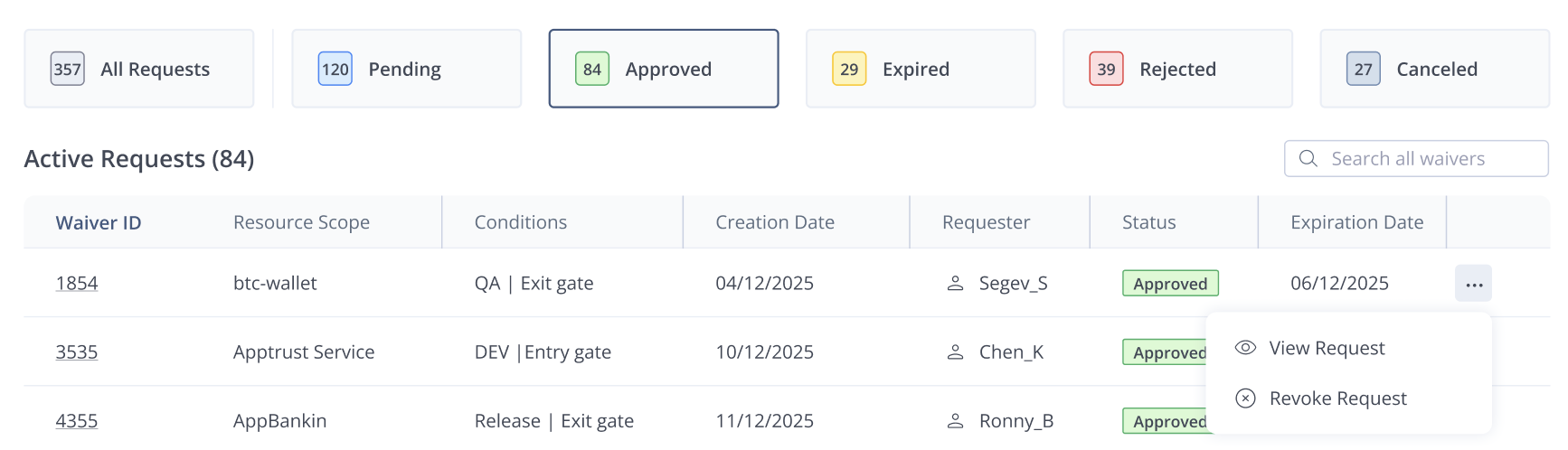The height and width of the screenshot is (450, 1568).
Task: Open the three-dot actions menu for waiver 1854
Action: point(1473,284)
